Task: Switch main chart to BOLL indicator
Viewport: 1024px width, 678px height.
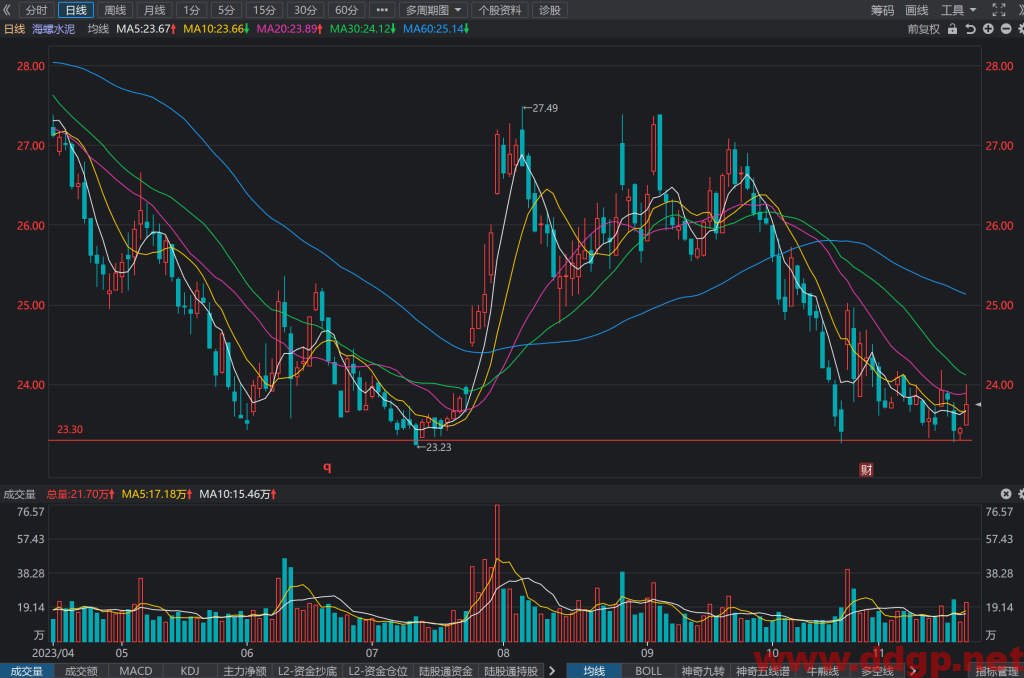Action: point(648,671)
